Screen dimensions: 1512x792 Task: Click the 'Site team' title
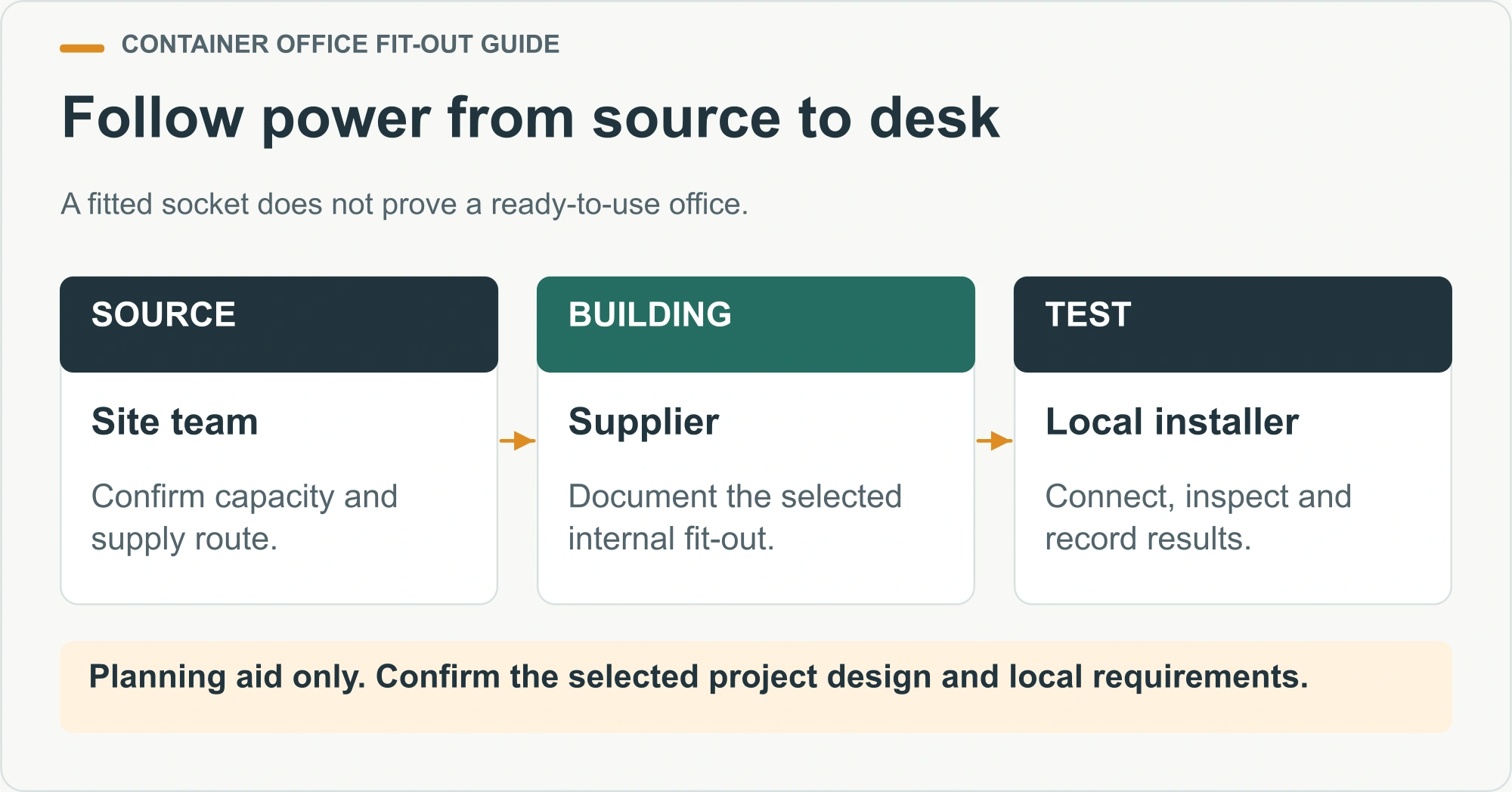tap(175, 422)
